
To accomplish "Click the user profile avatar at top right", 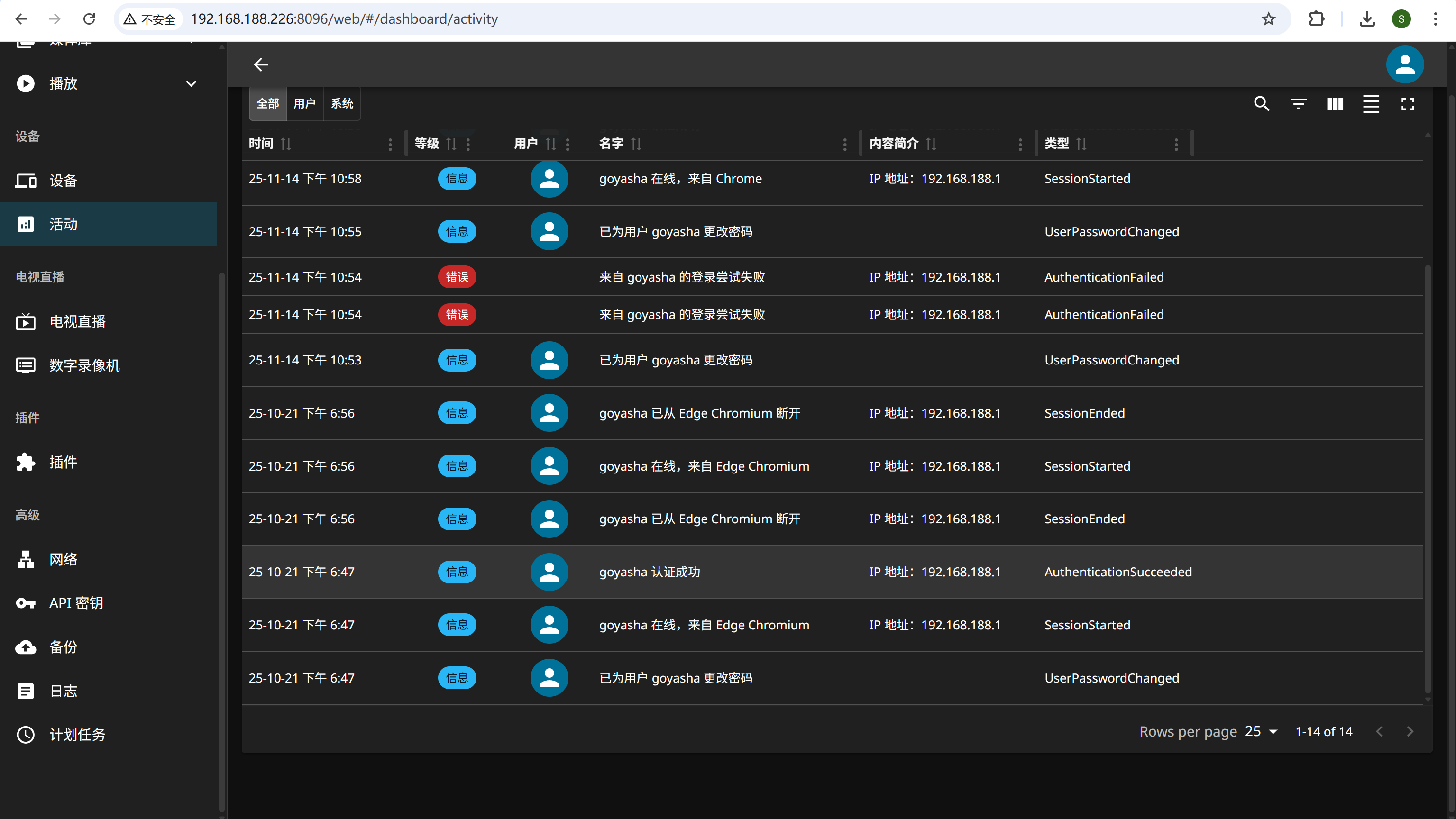I will coord(1405,64).
